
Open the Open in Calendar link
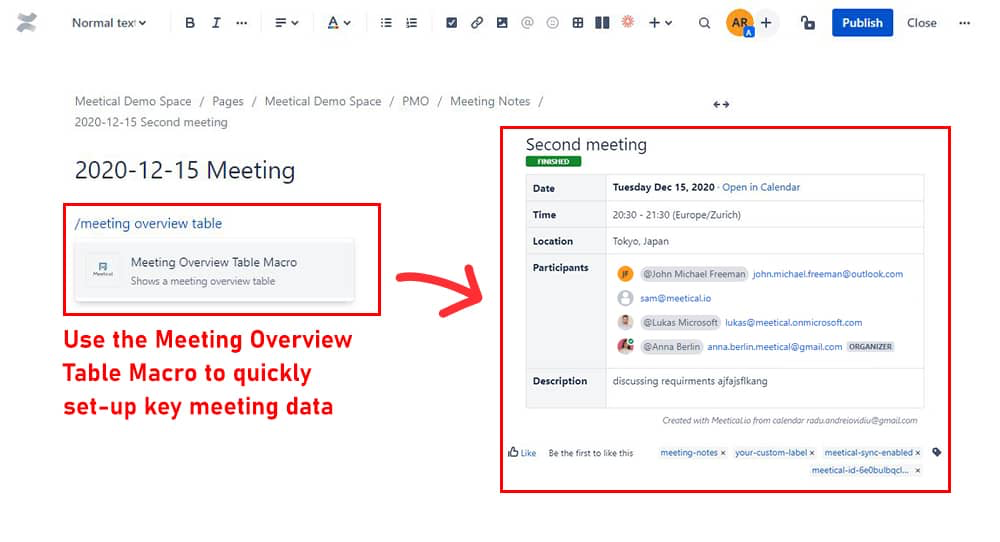[761, 187]
